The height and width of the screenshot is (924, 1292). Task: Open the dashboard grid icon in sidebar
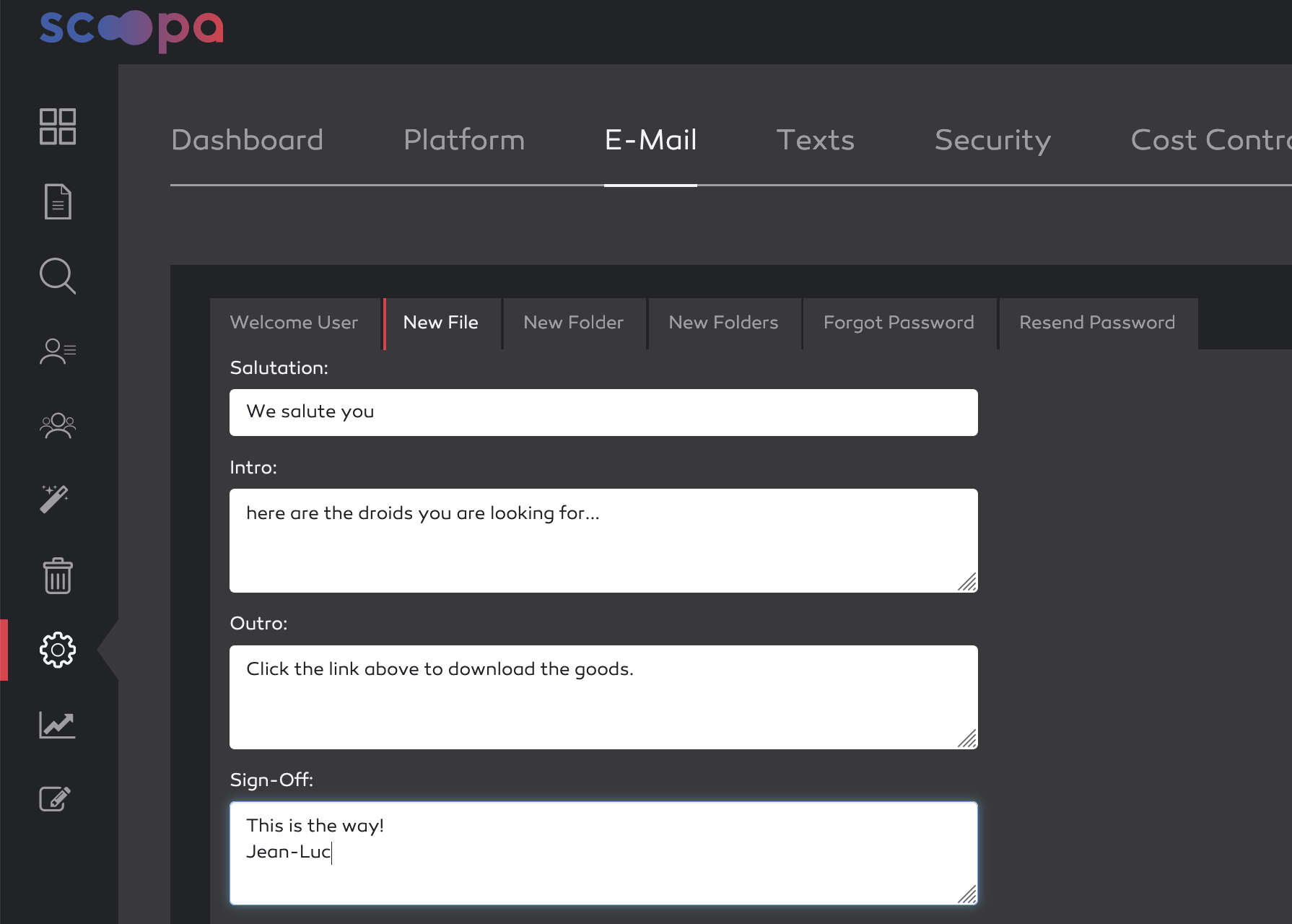[58, 127]
